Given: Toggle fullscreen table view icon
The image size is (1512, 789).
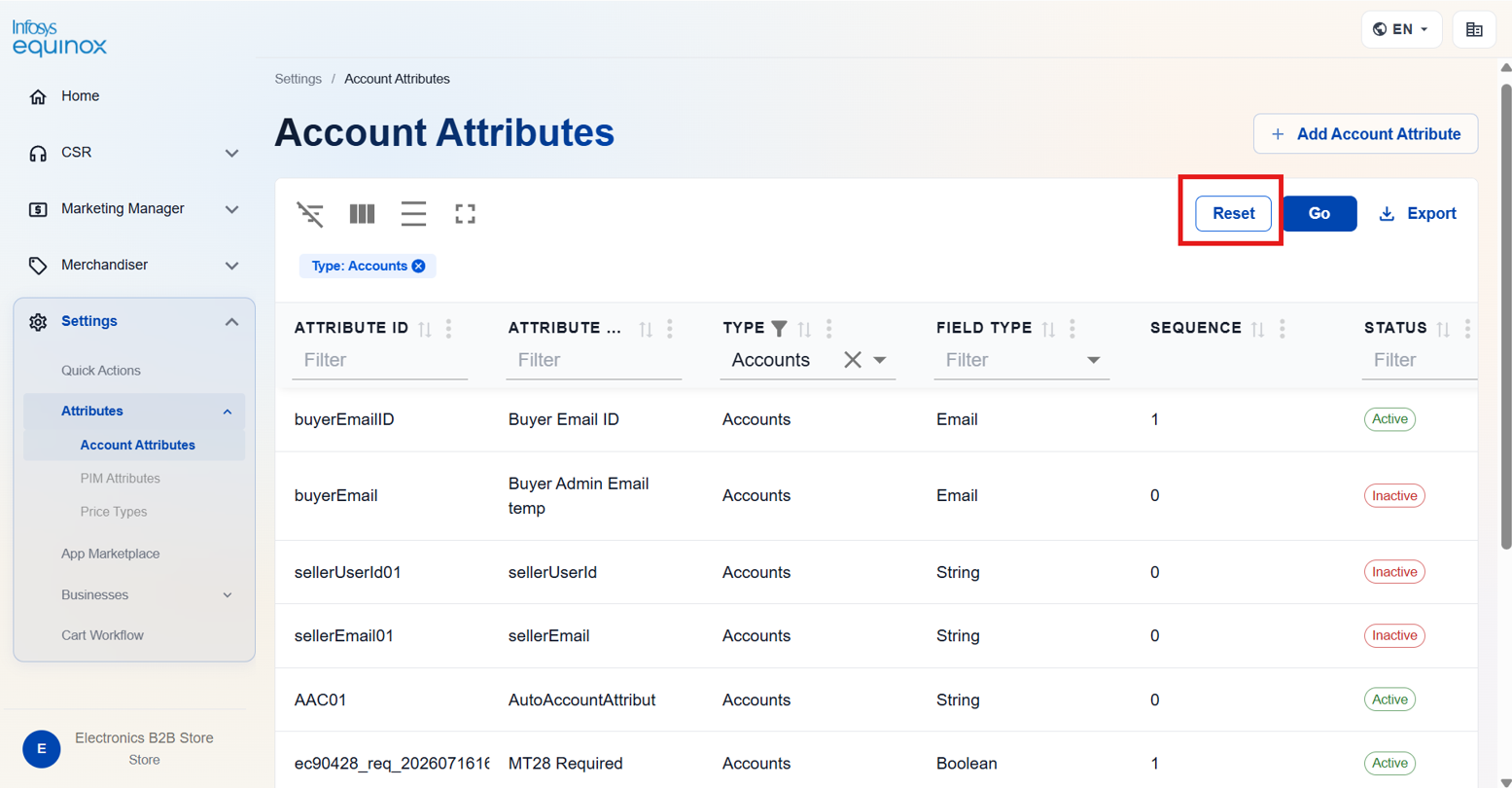Looking at the screenshot, I should 465,214.
